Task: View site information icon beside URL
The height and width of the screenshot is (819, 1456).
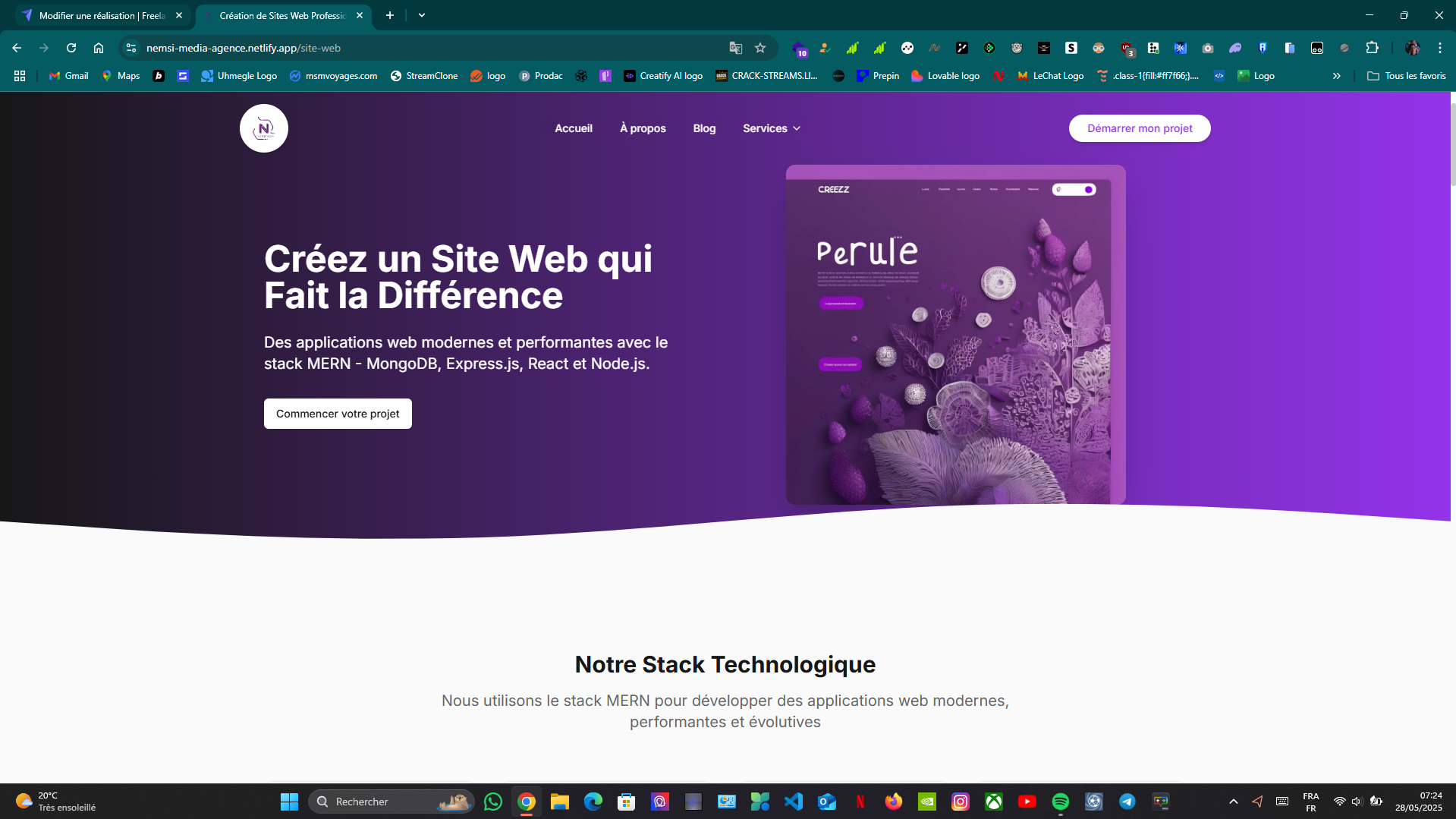Action: (x=131, y=48)
